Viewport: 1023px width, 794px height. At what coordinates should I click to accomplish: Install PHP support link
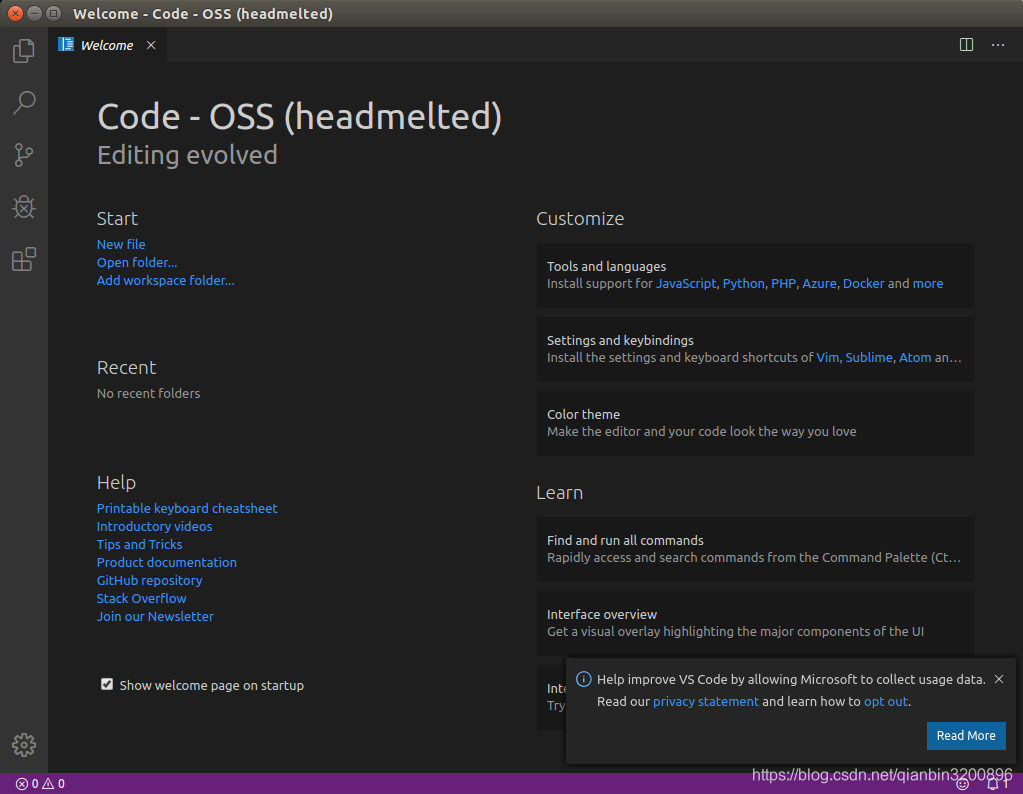click(x=783, y=284)
